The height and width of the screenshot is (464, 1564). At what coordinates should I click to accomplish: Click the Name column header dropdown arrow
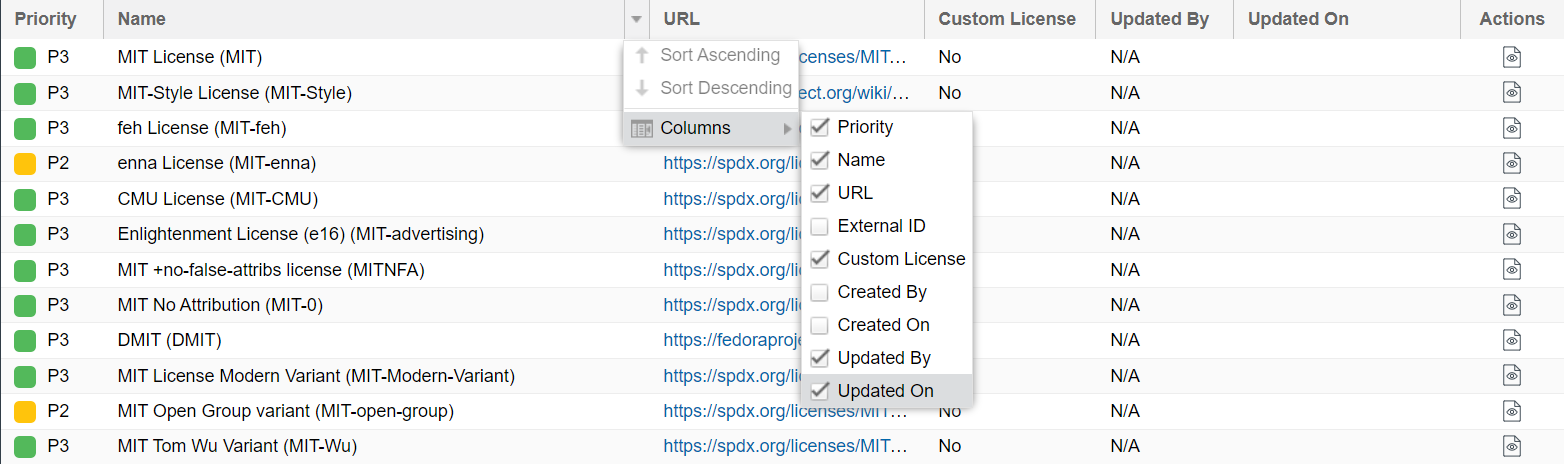(636, 19)
